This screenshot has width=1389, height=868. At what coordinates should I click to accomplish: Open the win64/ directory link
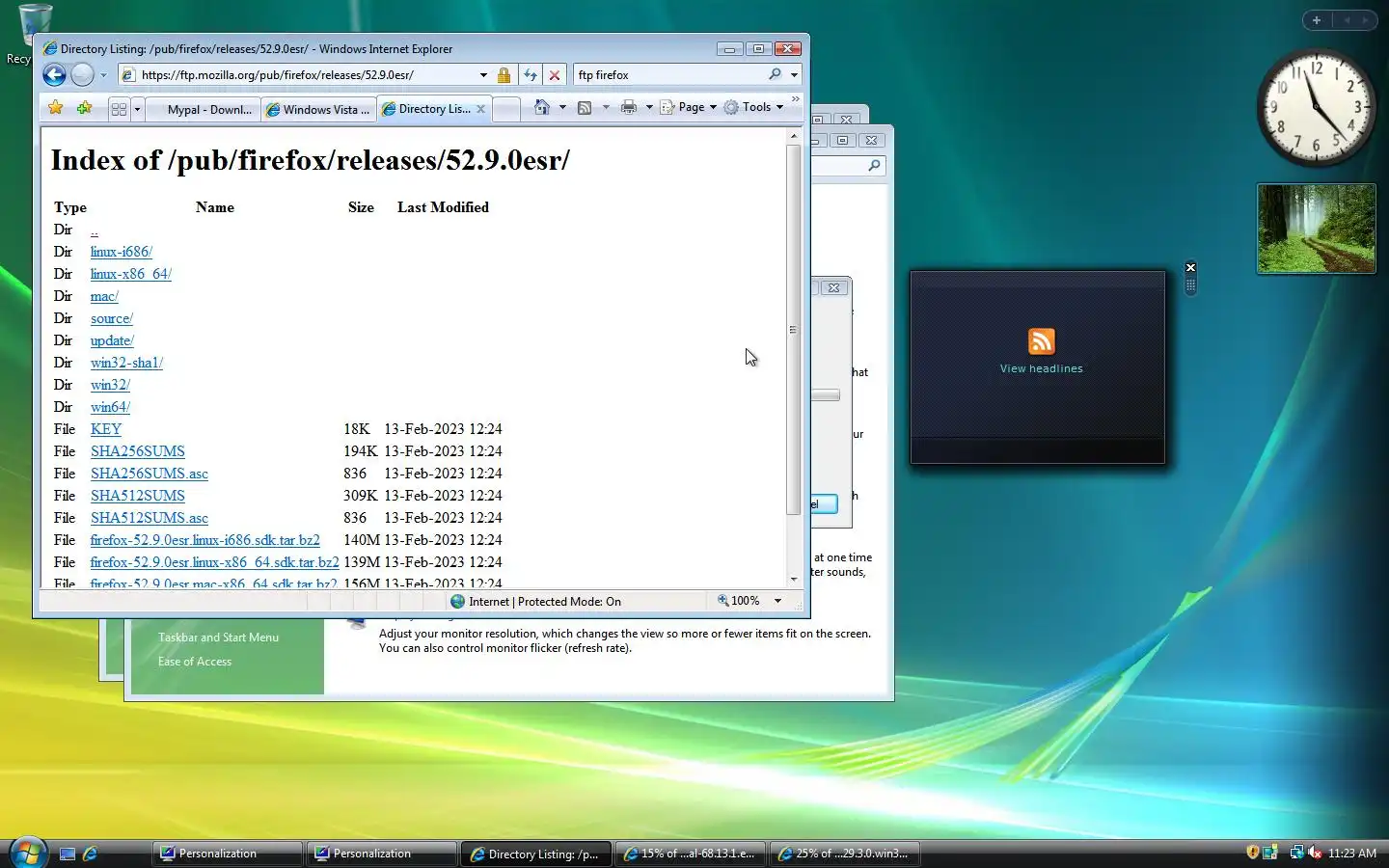pos(110,407)
